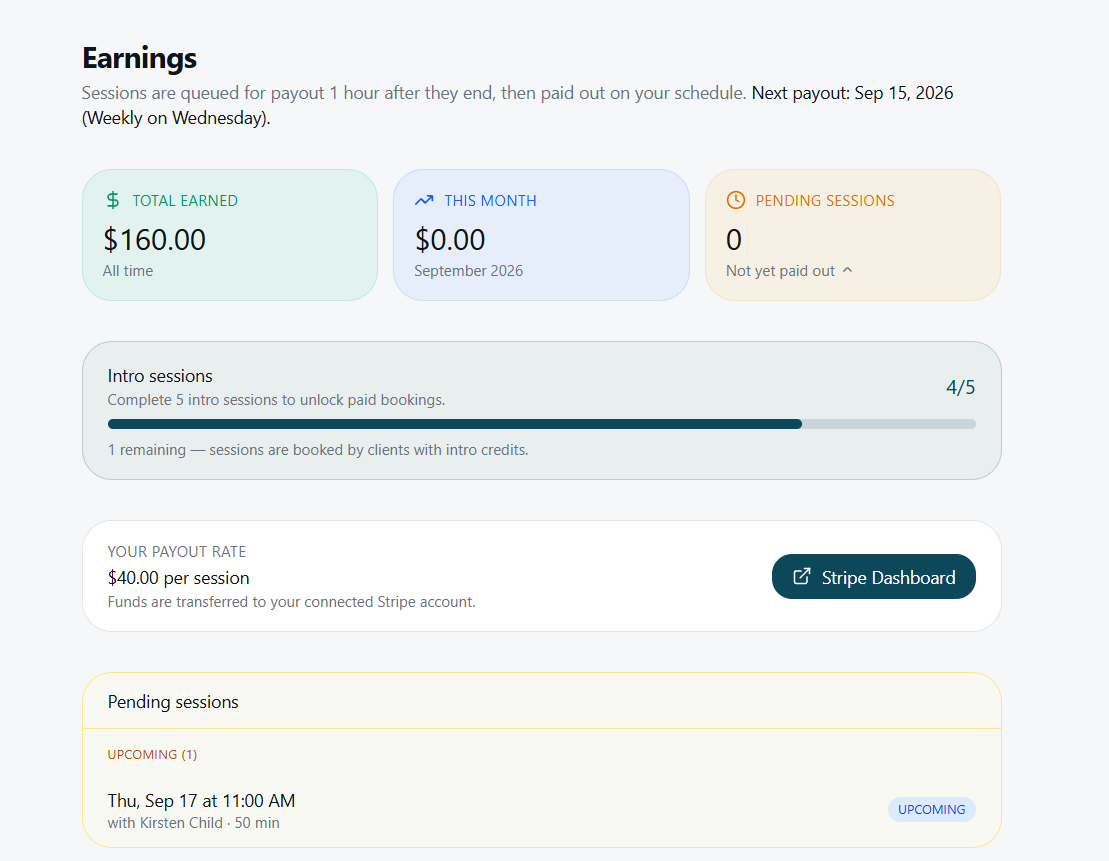Click the THIS MONTH card label
Screen dimensions: 1109x861
[490, 200]
